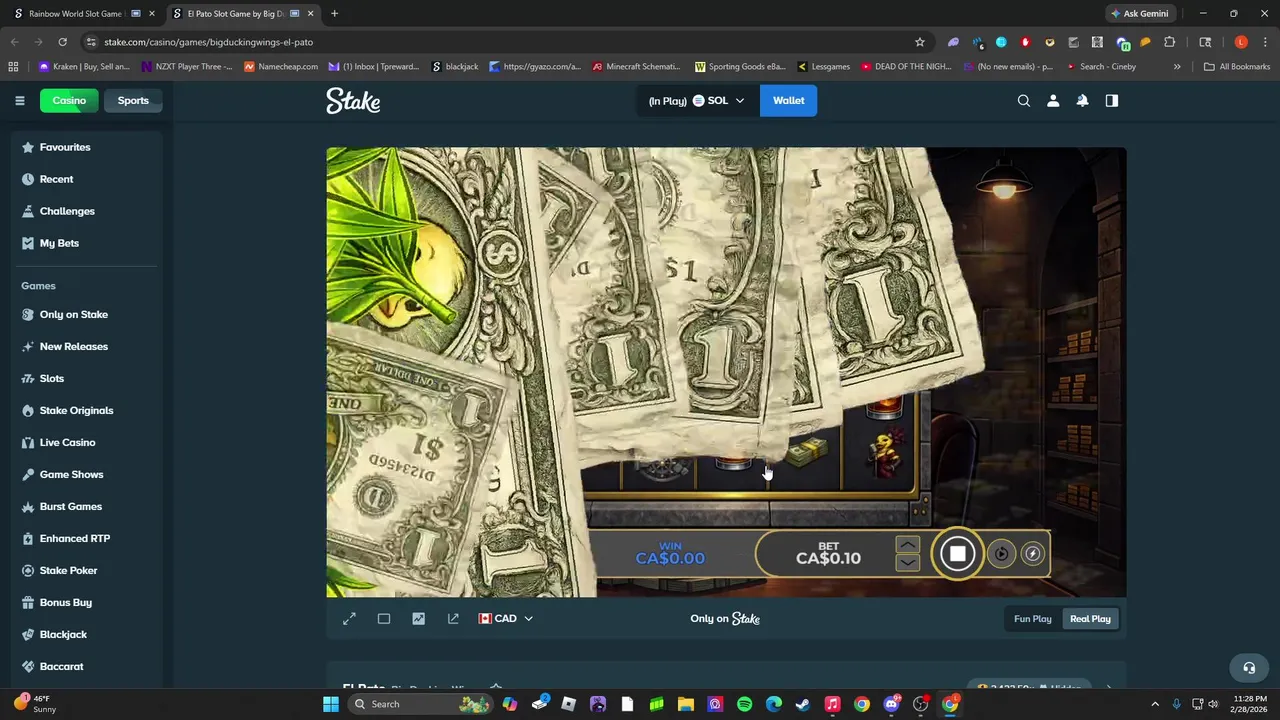This screenshot has width=1280, height=720.
Task: Activate the turbo lightning bolt button
Action: point(1032,553)
